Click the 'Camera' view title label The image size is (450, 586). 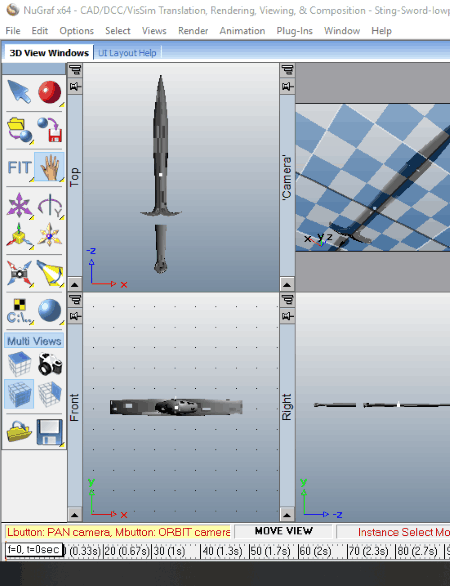(287, 179)
